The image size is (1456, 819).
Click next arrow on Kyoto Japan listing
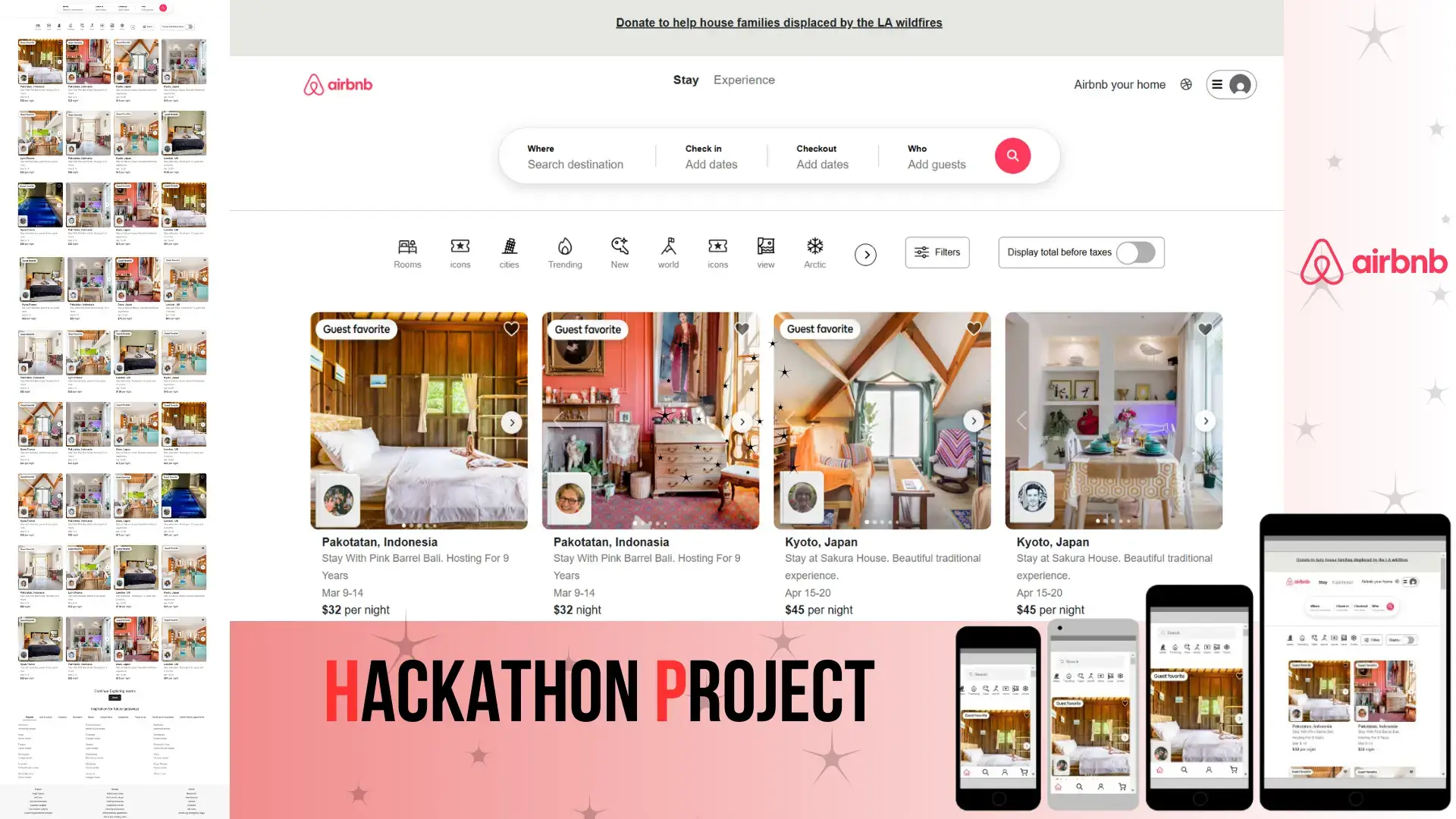975,420
